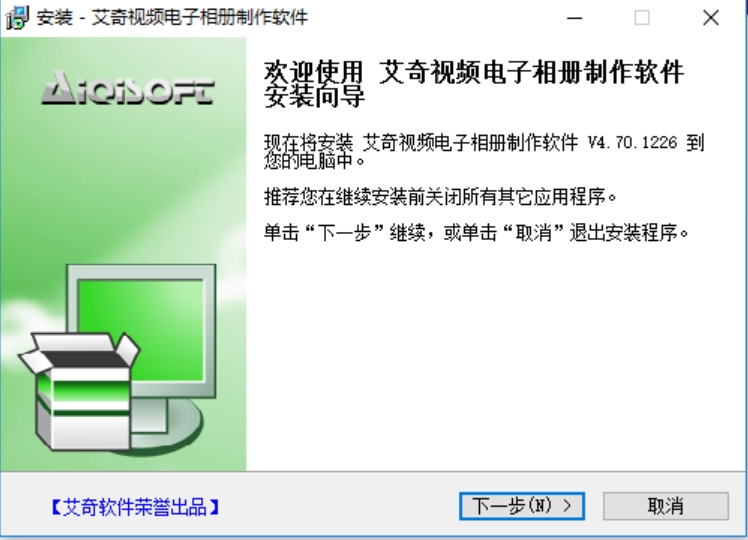This screenshot has width=748, height=540.
Task: Click the arrow on 下一步(N) button
Action: [x=567, y=506]
